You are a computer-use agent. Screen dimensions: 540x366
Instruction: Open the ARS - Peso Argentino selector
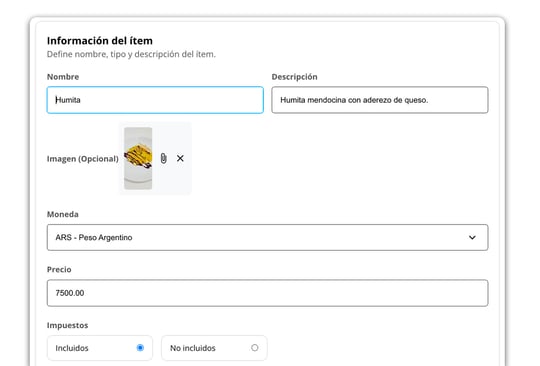[268, 238]
